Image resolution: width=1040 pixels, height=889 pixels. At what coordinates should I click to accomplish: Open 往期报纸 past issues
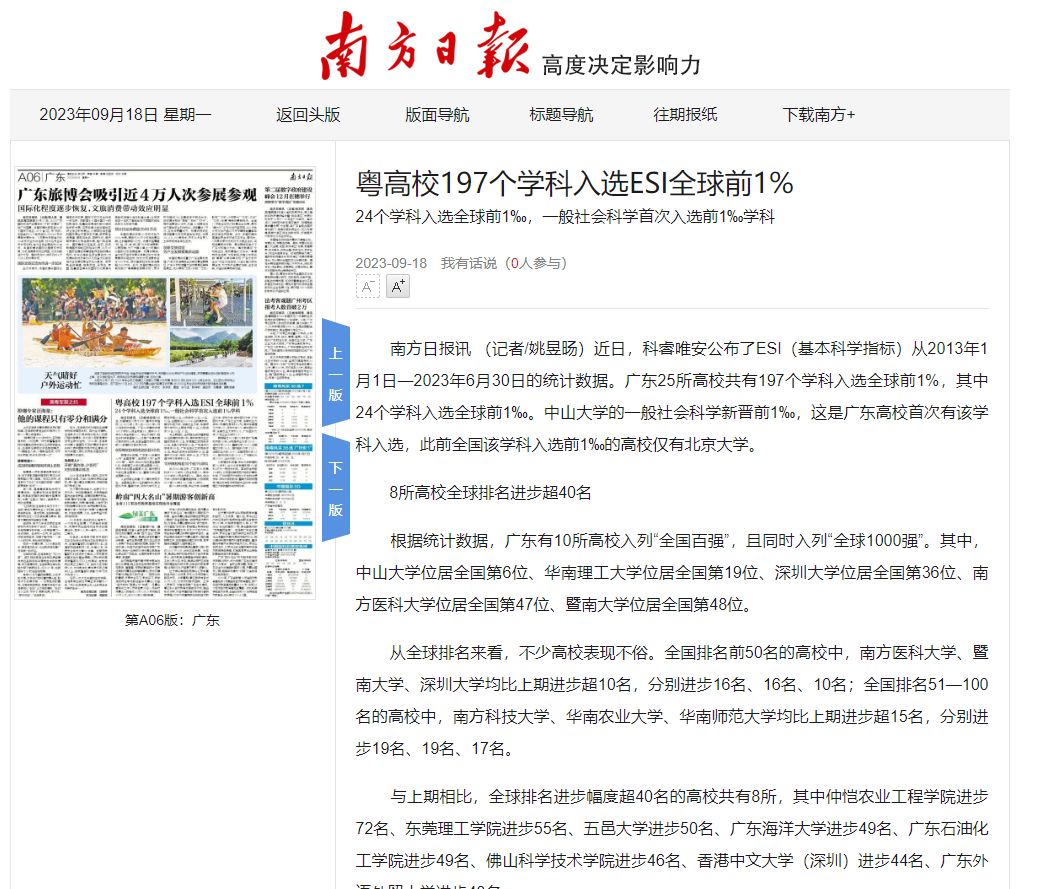(685, 115)
